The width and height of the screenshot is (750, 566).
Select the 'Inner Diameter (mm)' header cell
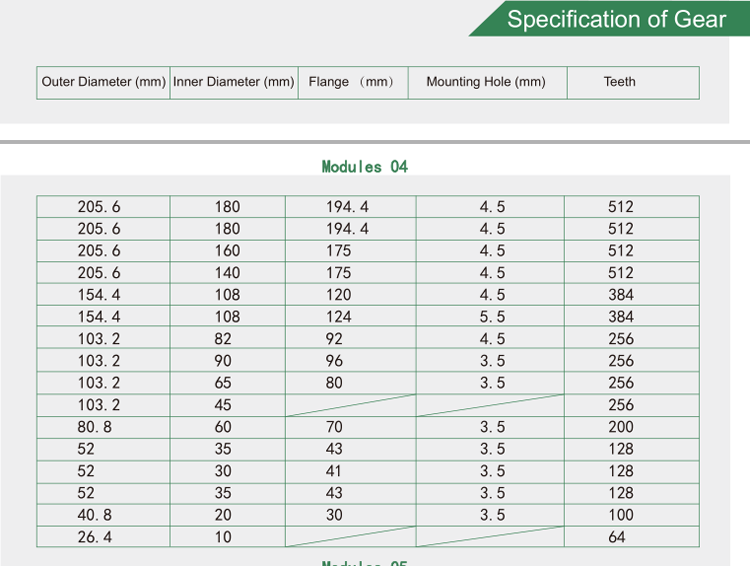point(234,83)
